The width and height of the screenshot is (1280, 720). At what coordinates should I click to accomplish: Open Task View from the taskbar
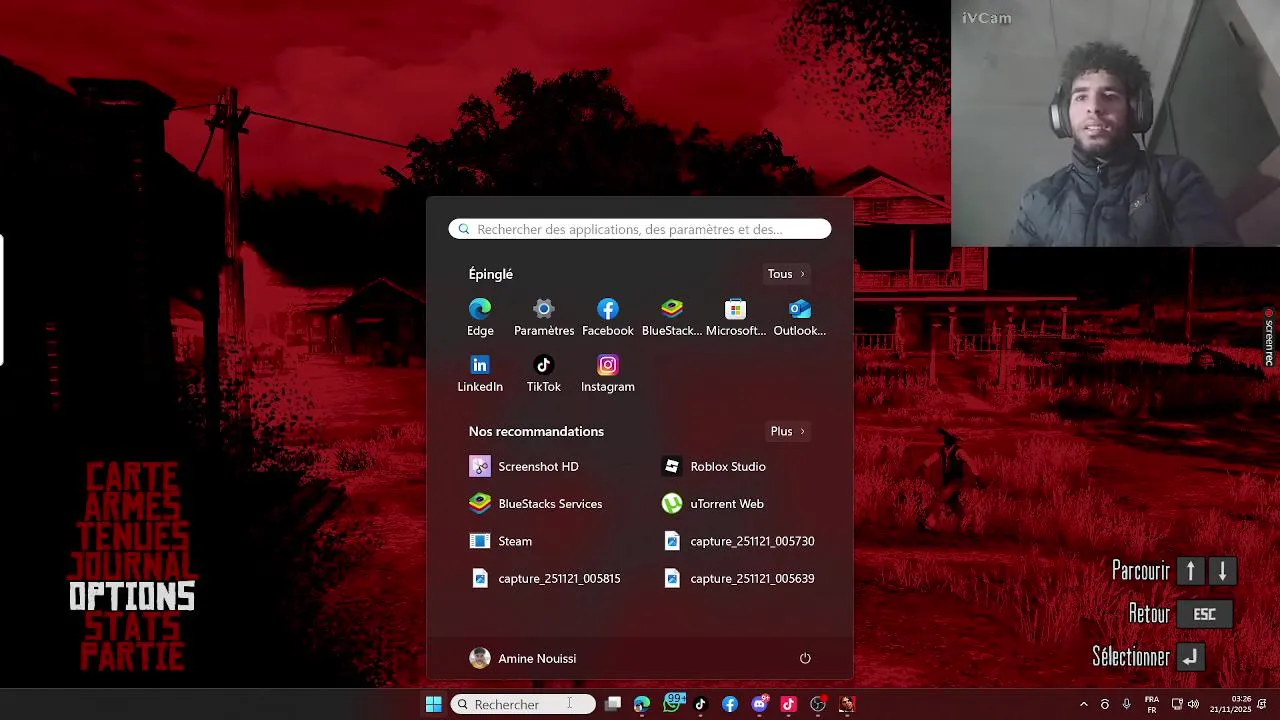click(x=613, y=704)
